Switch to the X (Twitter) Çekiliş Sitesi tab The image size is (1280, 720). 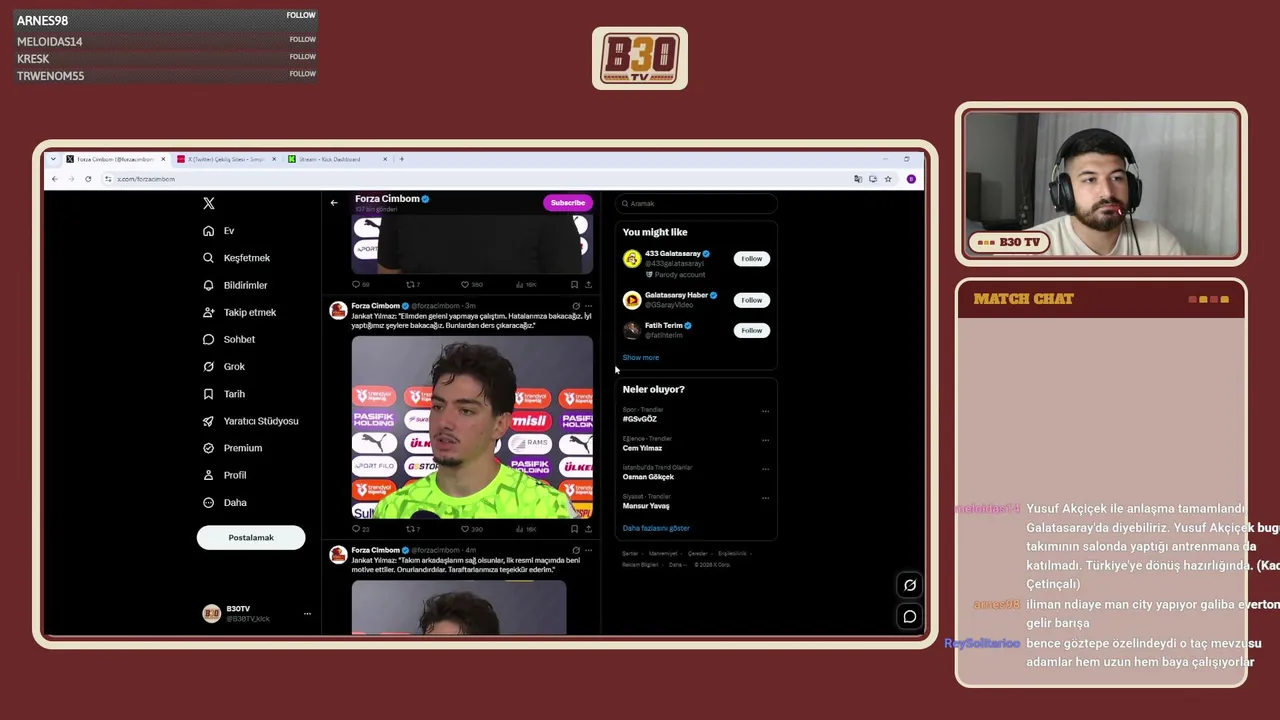[x=225, y=159]
